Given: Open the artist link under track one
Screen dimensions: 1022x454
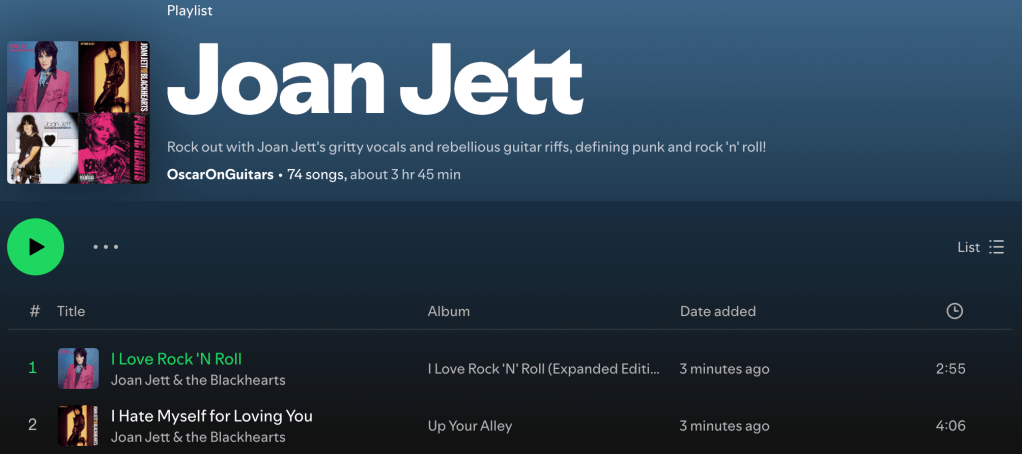Looking at the screenshot, I should point(198,380).
